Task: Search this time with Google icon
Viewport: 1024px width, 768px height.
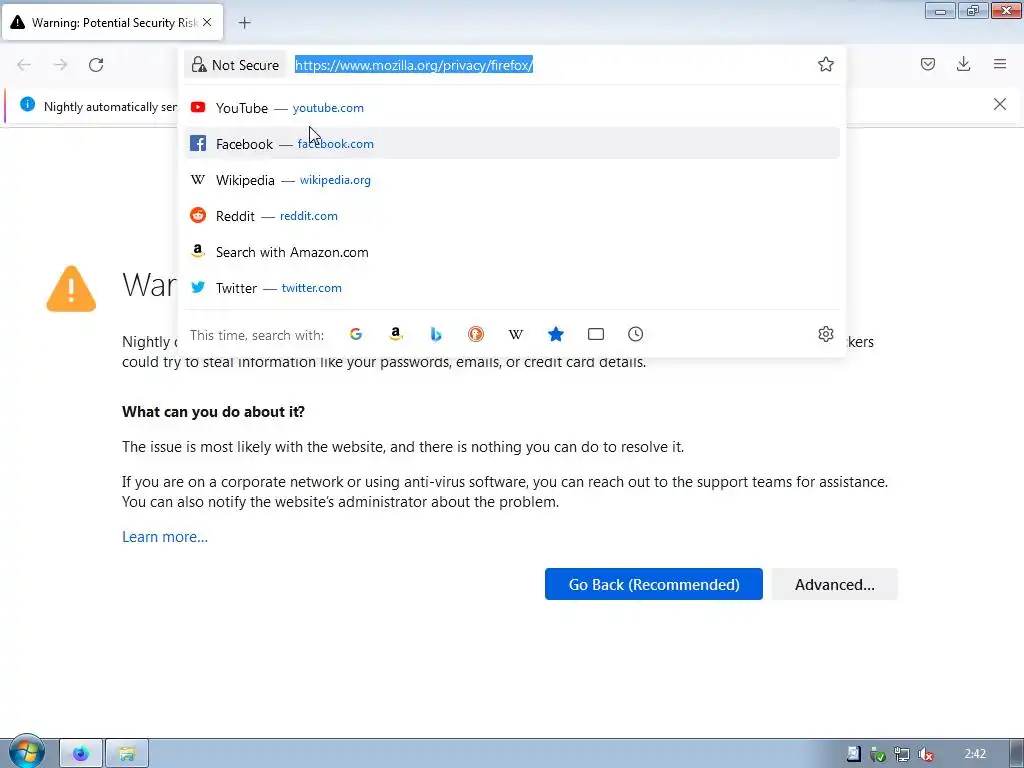Action: (x=356, y=334)
